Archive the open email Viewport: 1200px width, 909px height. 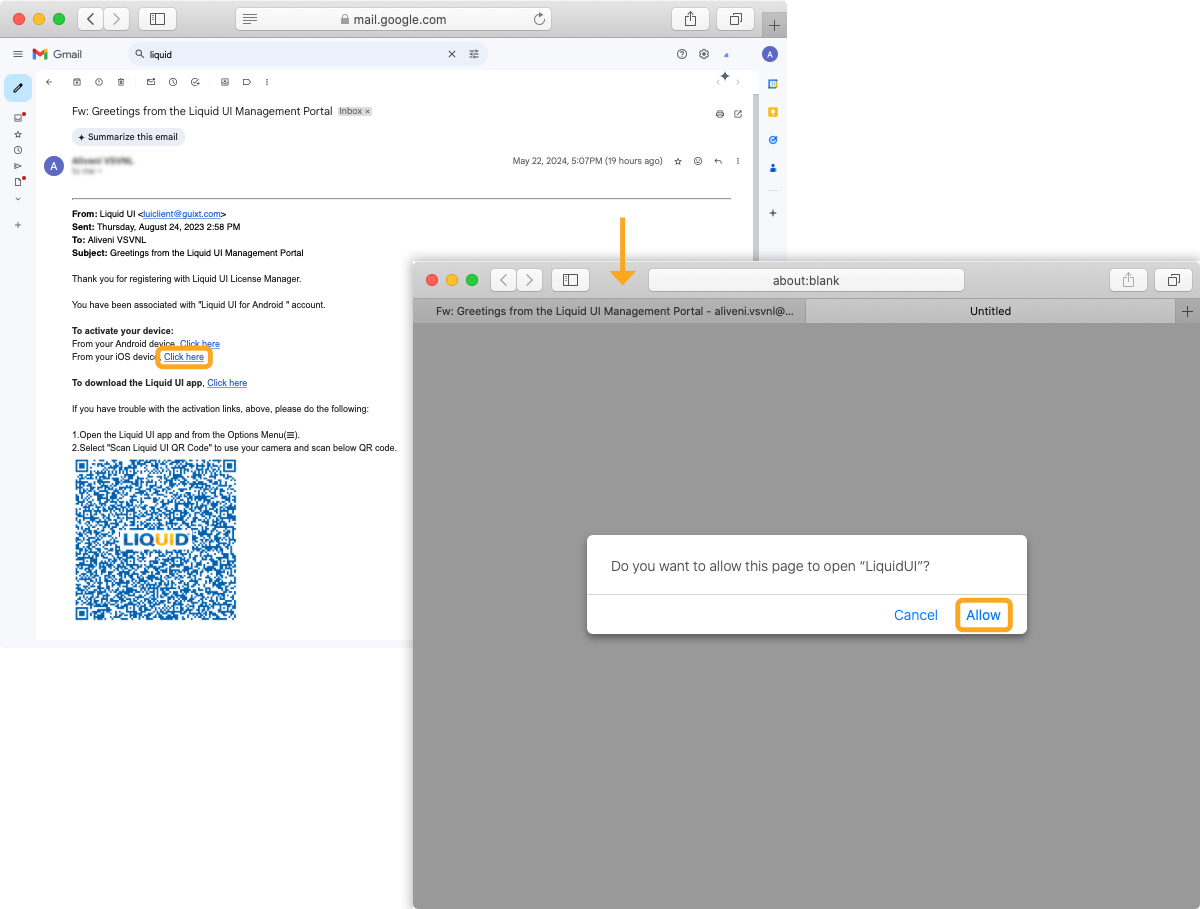pyautogui.click(x=77, y=82)
